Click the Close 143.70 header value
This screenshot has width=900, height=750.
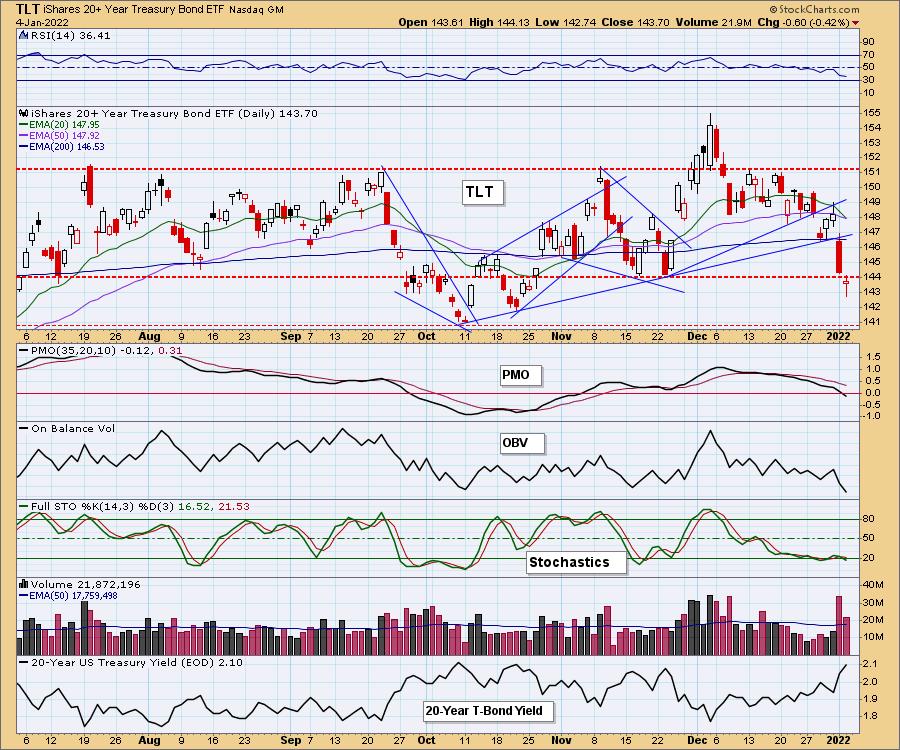click(x=635, y=22)
